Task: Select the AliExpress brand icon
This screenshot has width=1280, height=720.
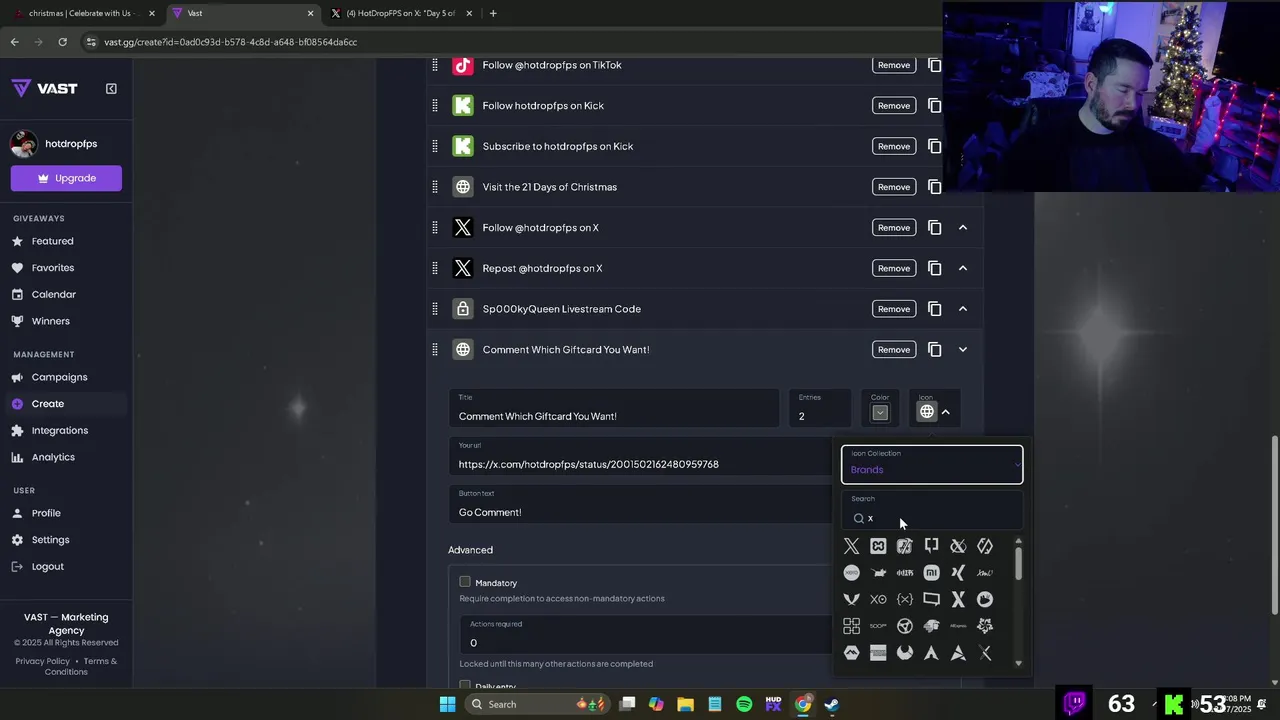Action: [x=958, y=626]
